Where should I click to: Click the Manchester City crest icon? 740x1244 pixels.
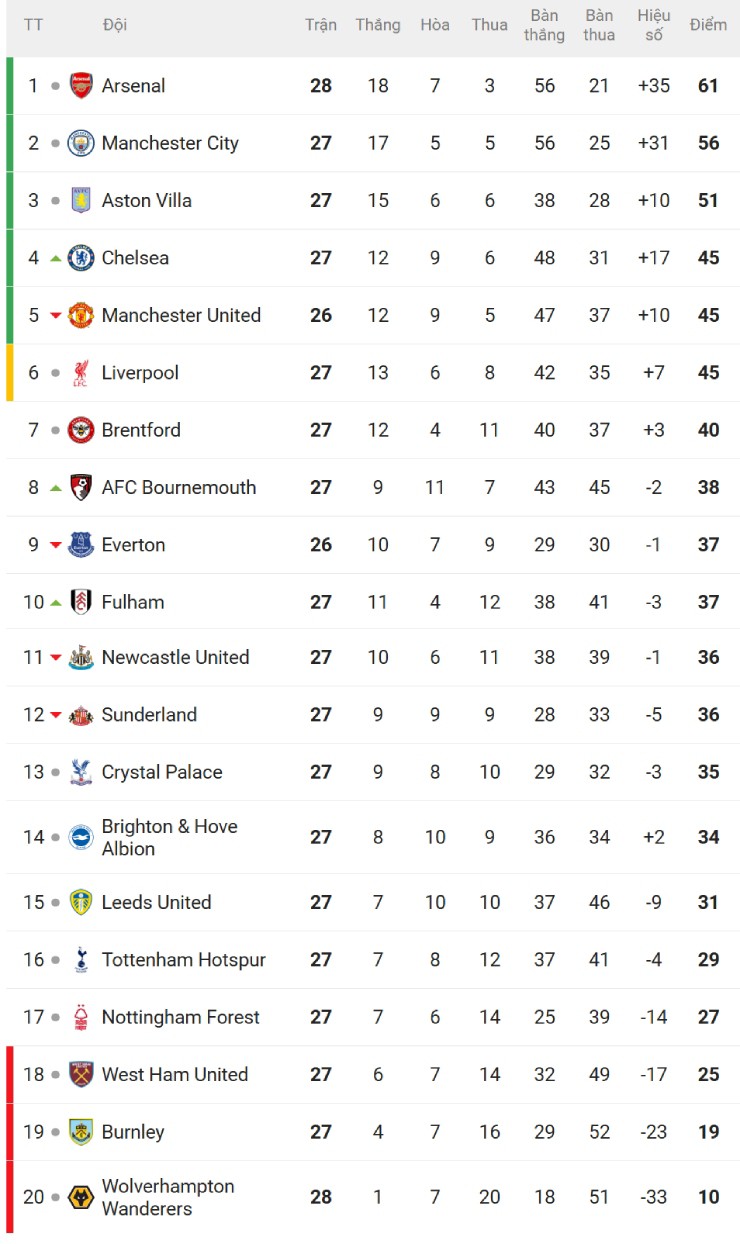tap(81, 143)
